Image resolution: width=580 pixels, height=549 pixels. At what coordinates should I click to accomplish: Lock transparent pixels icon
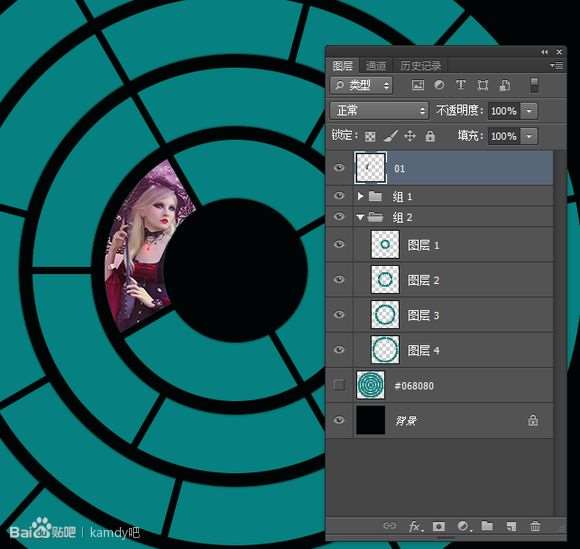pos(370,137)
